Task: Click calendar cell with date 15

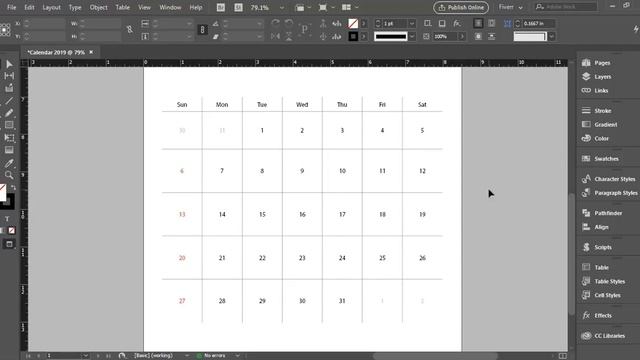Action: coord(262,214)
